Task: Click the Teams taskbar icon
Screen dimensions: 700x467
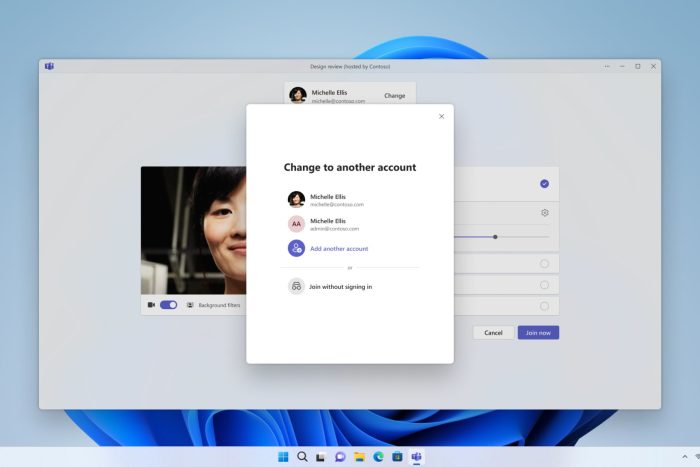Action: (417, 457)
